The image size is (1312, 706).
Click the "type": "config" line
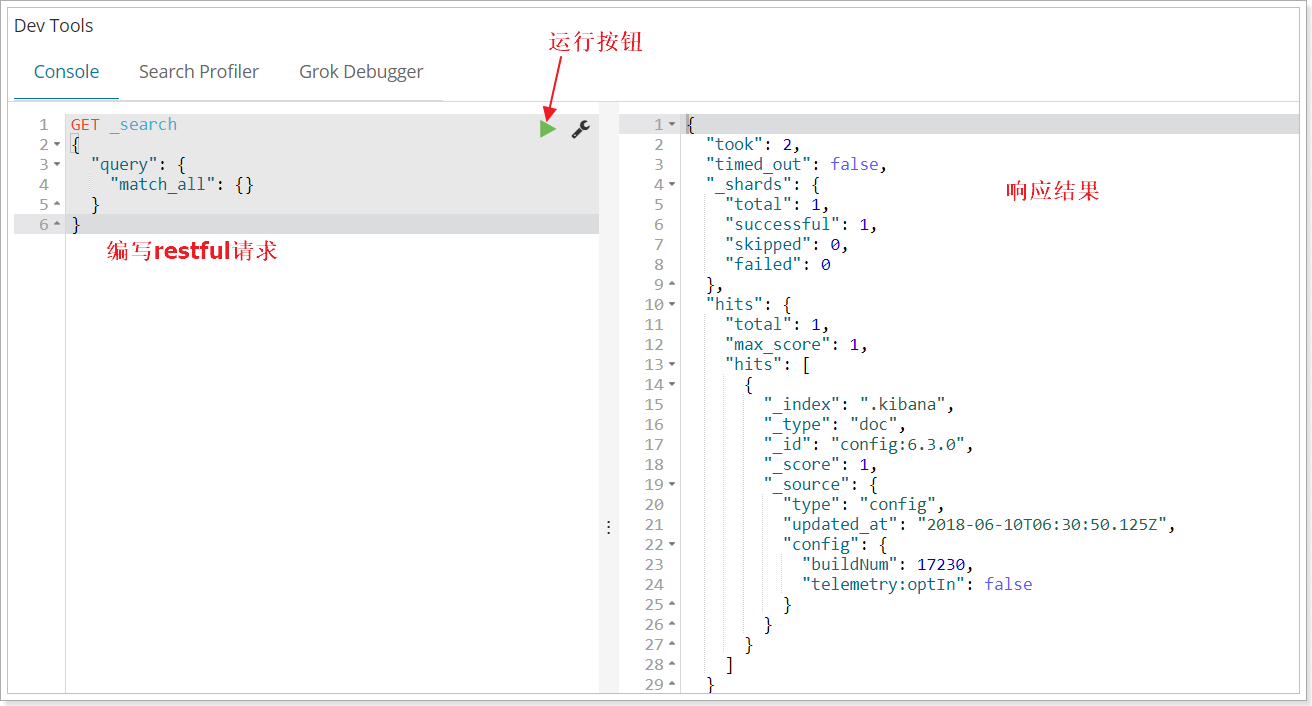[x=865, y=504]
